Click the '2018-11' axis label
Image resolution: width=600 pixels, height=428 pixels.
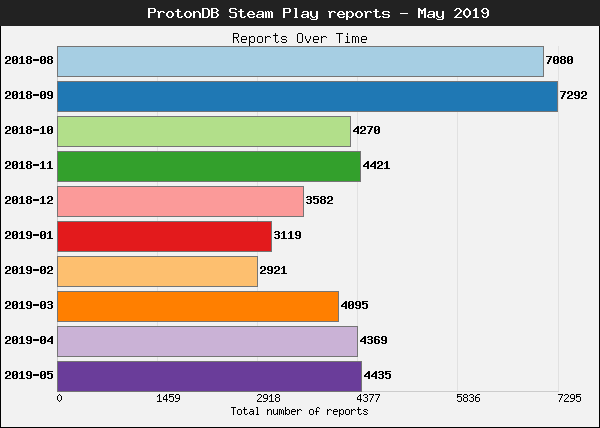[x=29, y=165]
